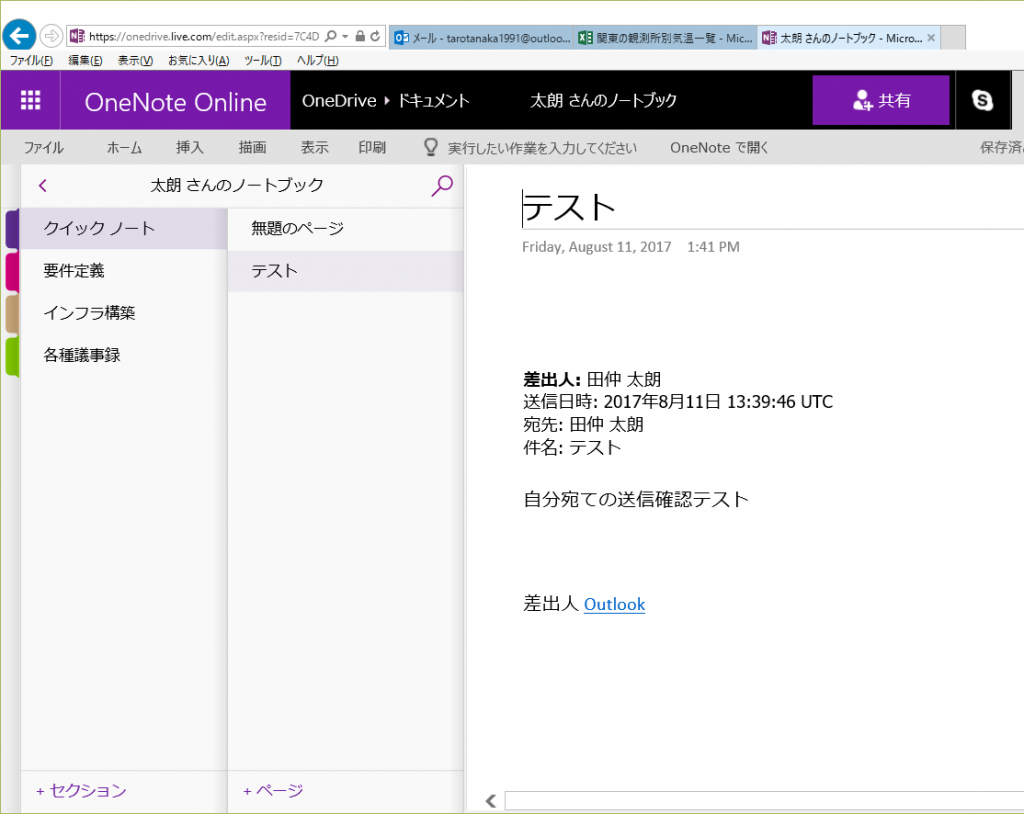Viewport: 1024px width, 814px height.
Task: Click the OneNote Online brand title
Action: coord(175,102)
